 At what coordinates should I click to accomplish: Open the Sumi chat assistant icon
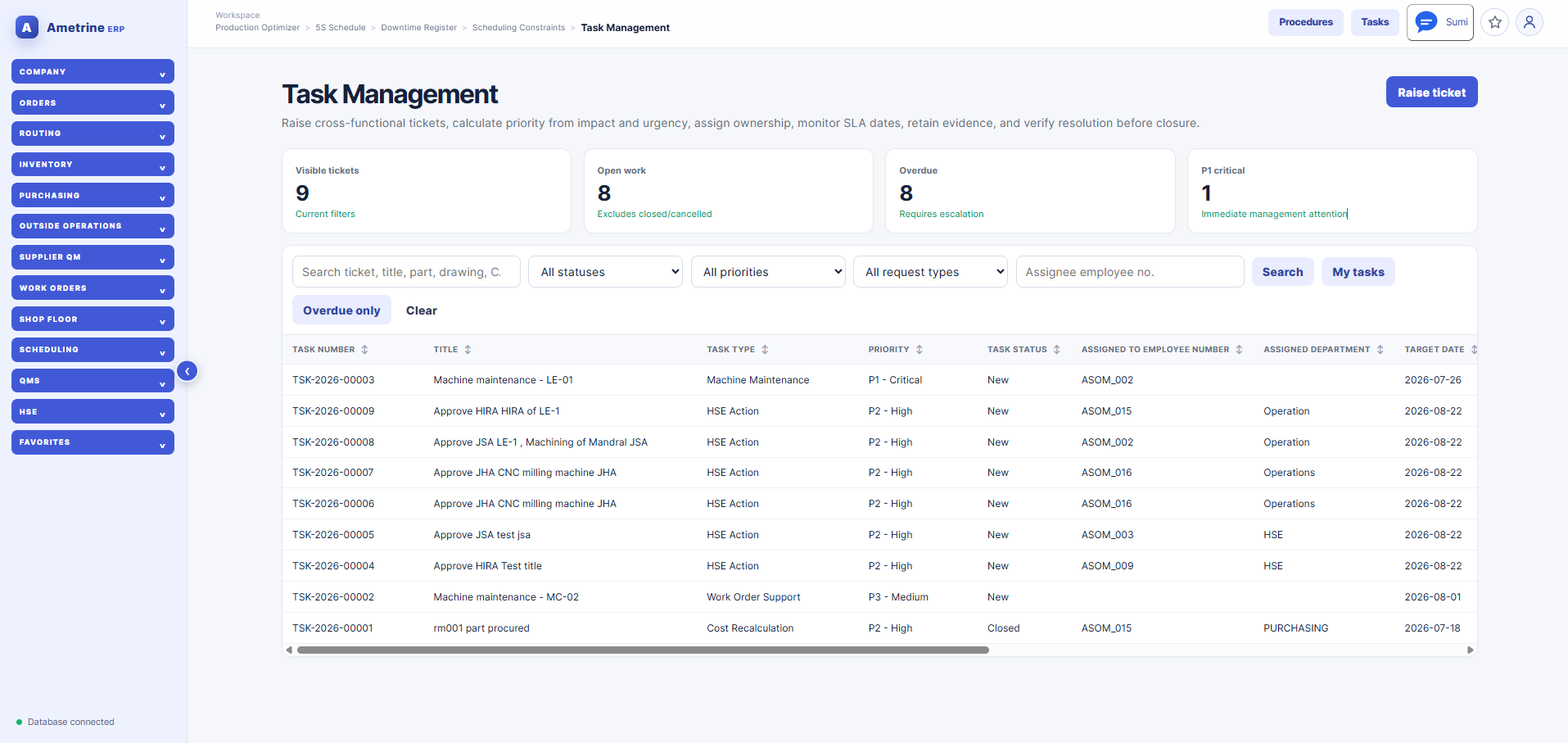1426,22
